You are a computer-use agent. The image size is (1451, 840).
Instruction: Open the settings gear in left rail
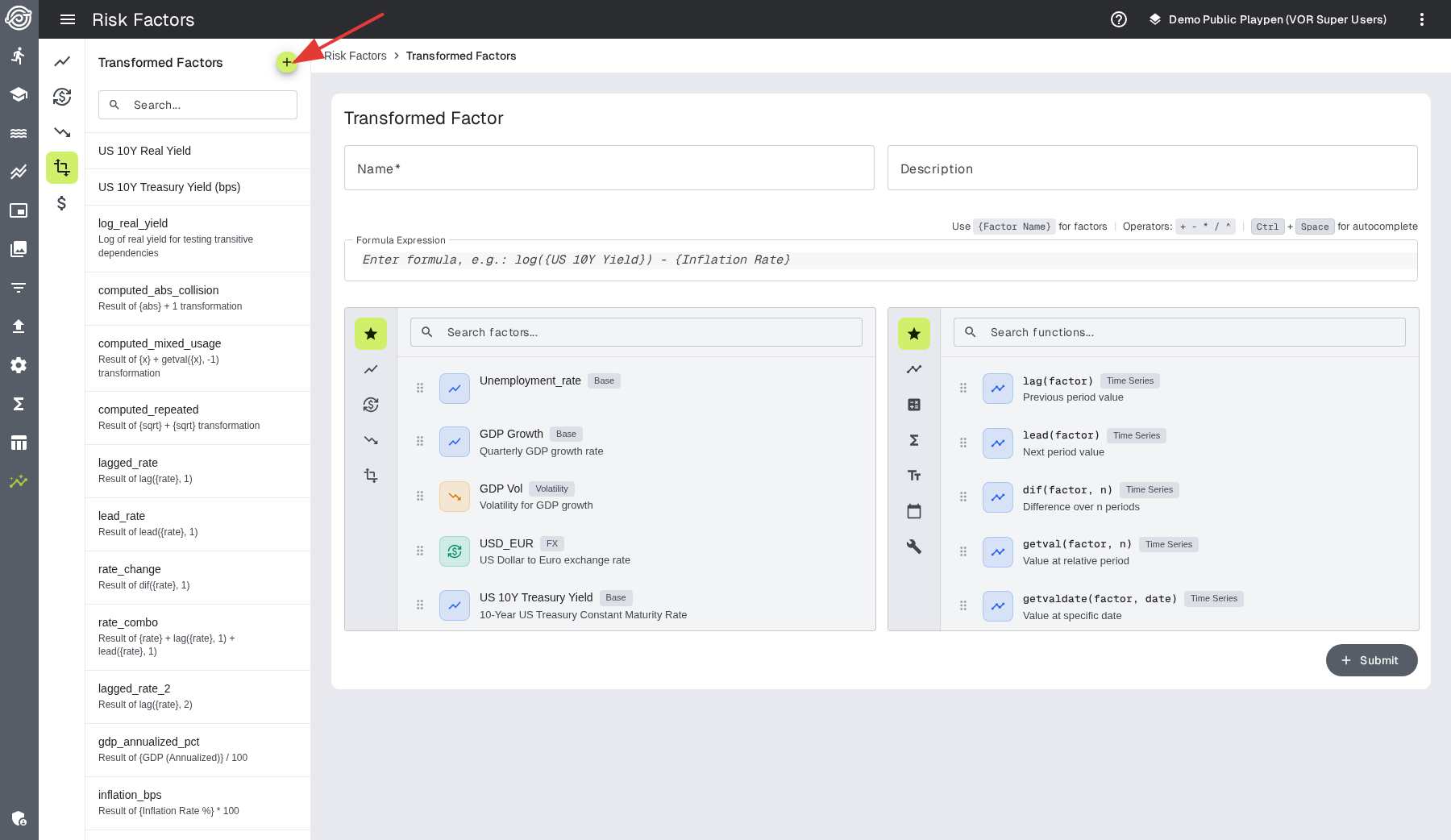(19, 365)
